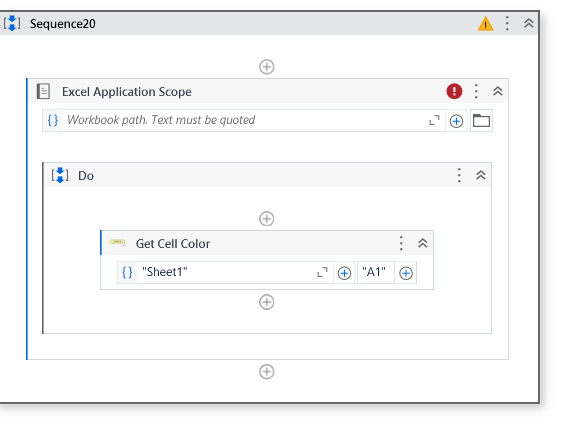Browse for workbook using the folder icon
Viewport: 565px width, 429px height.
coord(481,121)
